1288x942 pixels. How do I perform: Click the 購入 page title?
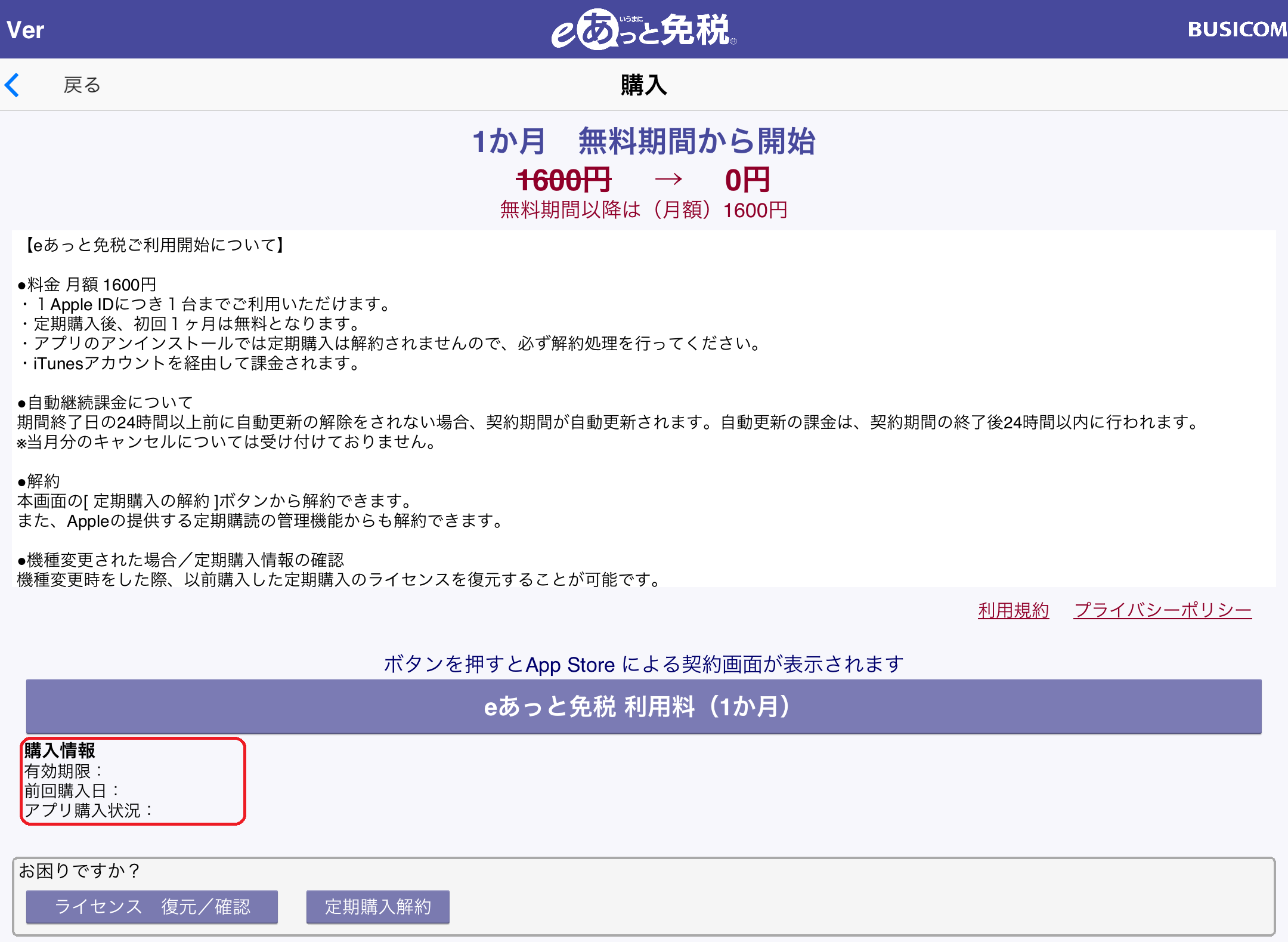643,85
